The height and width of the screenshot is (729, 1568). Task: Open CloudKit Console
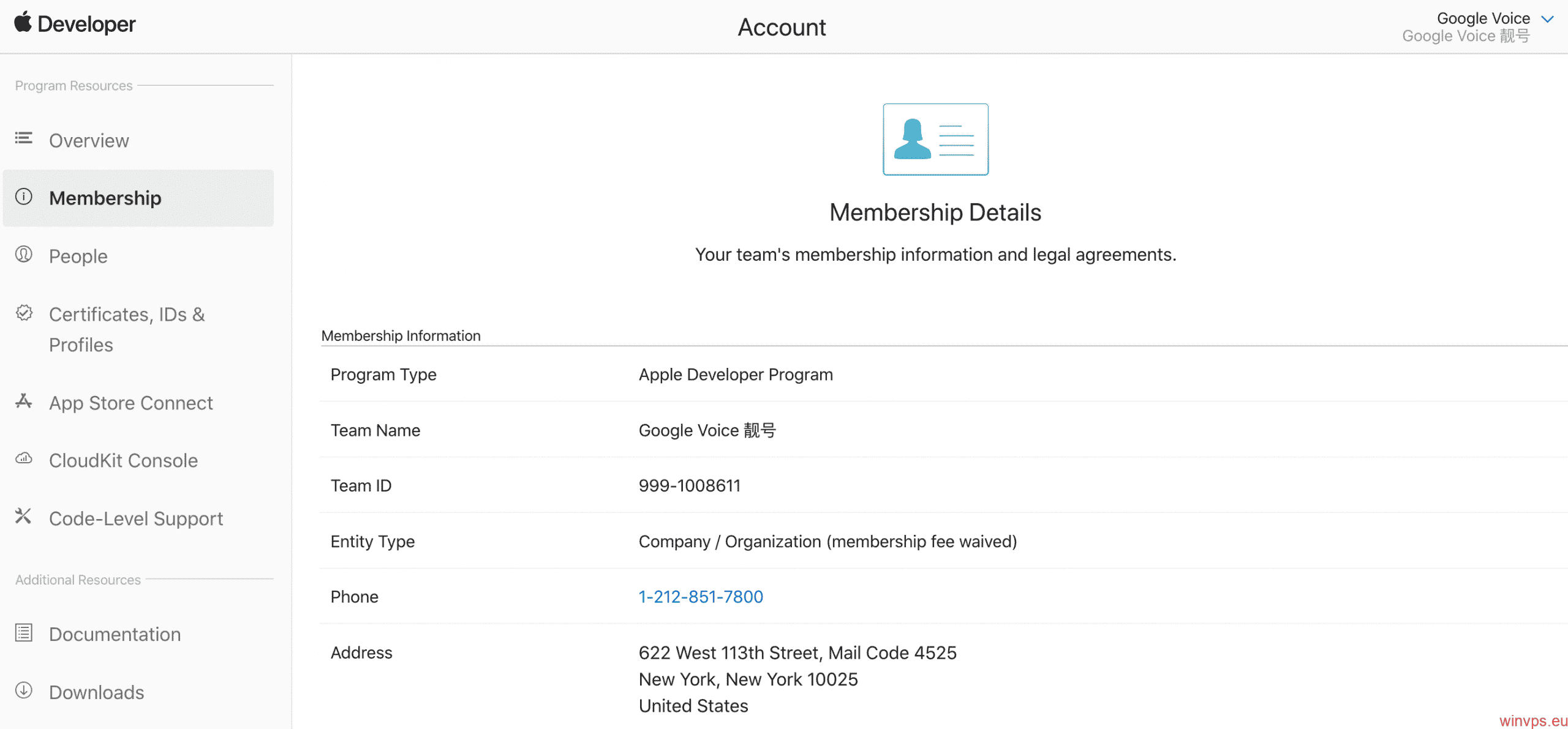[123, 460]
